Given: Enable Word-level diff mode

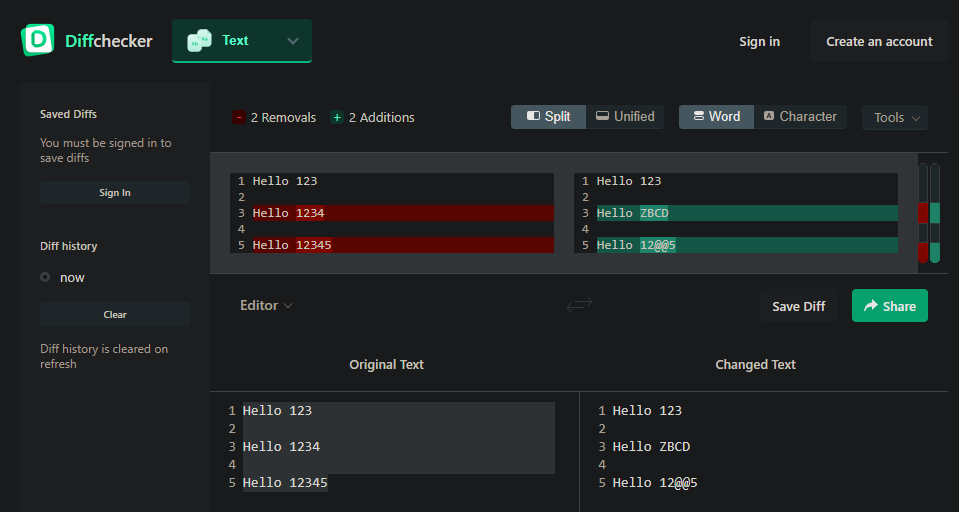Looking at the screenshot, I should 715,117.
